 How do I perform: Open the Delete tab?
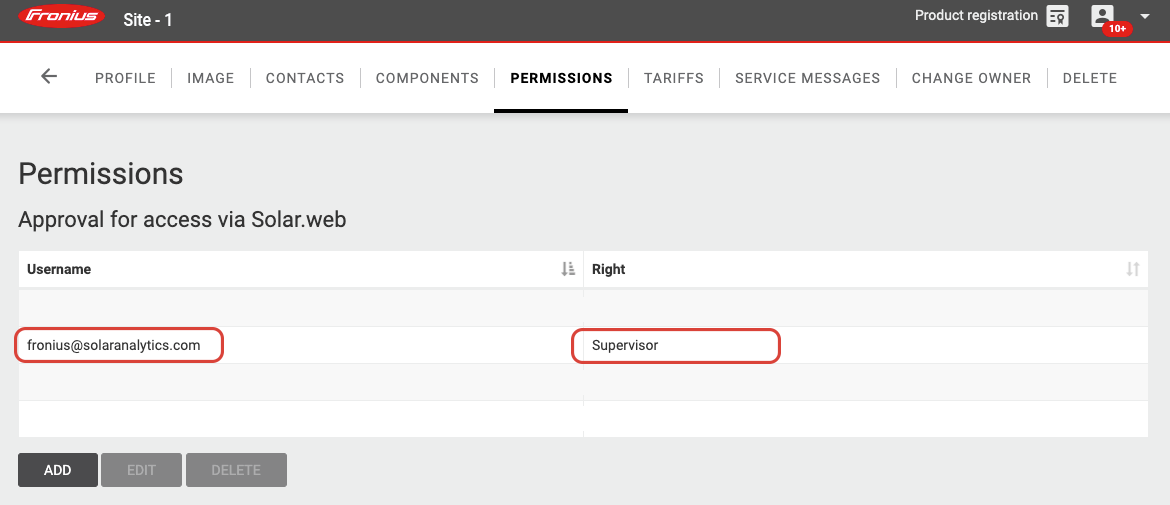point(1089,78)
